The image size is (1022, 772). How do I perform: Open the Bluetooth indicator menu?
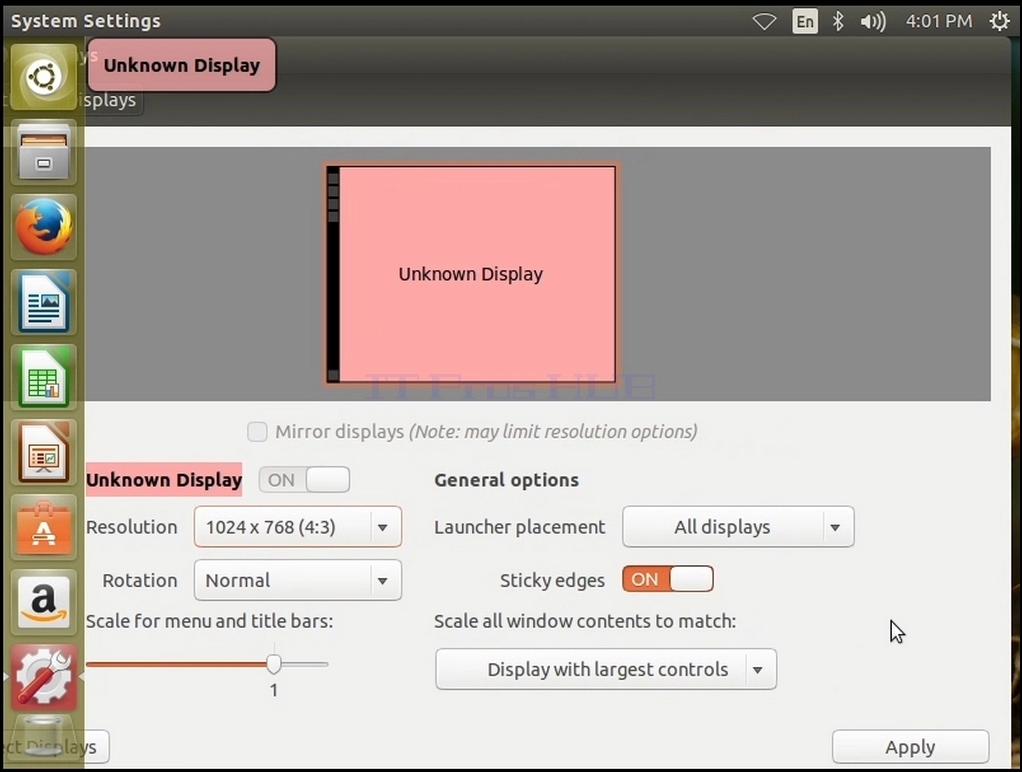point(838,22)
